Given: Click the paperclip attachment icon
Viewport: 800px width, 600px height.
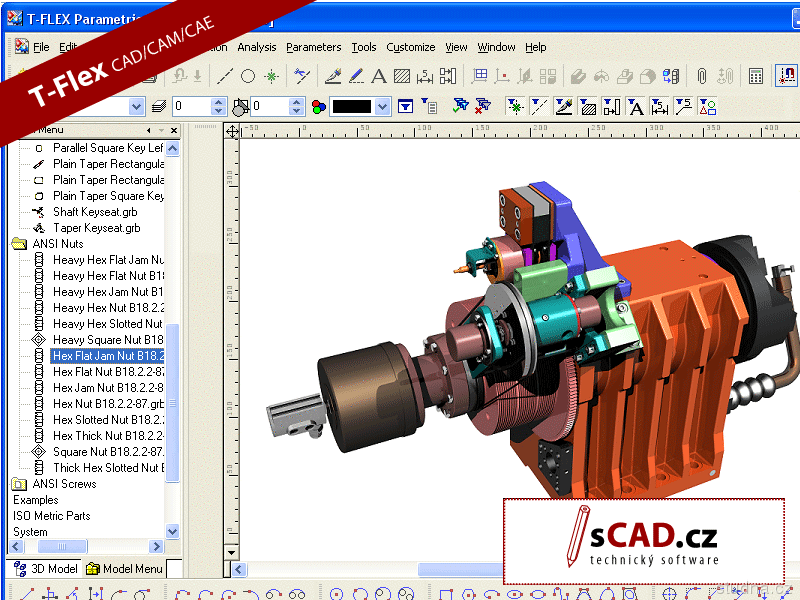Looking at the screenshot, I should 702,77.
